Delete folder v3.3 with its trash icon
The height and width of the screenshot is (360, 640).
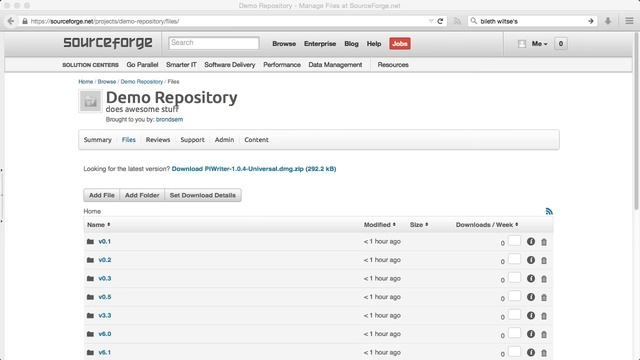[544, 316]
